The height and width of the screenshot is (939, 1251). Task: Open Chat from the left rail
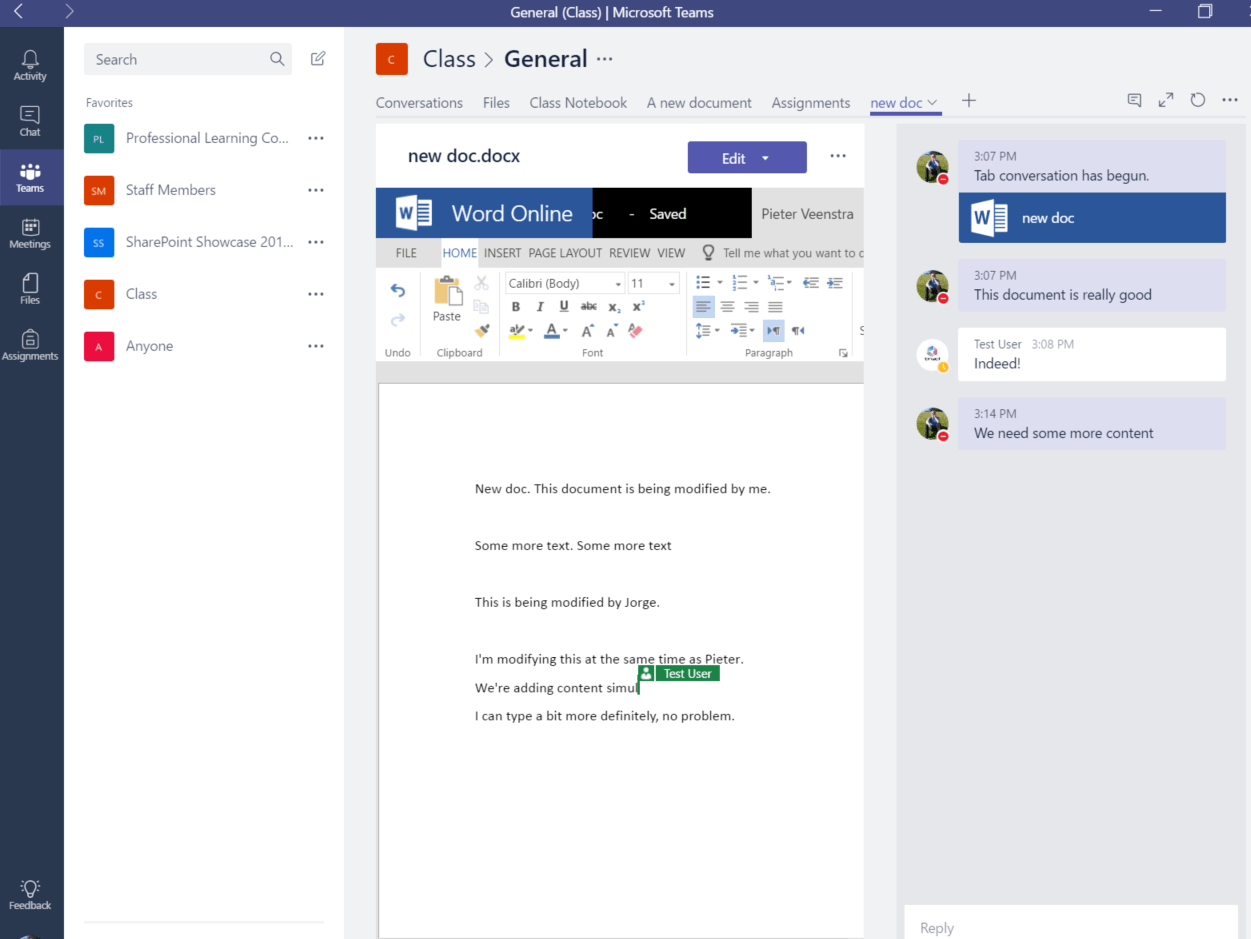(x=30, y=121)
